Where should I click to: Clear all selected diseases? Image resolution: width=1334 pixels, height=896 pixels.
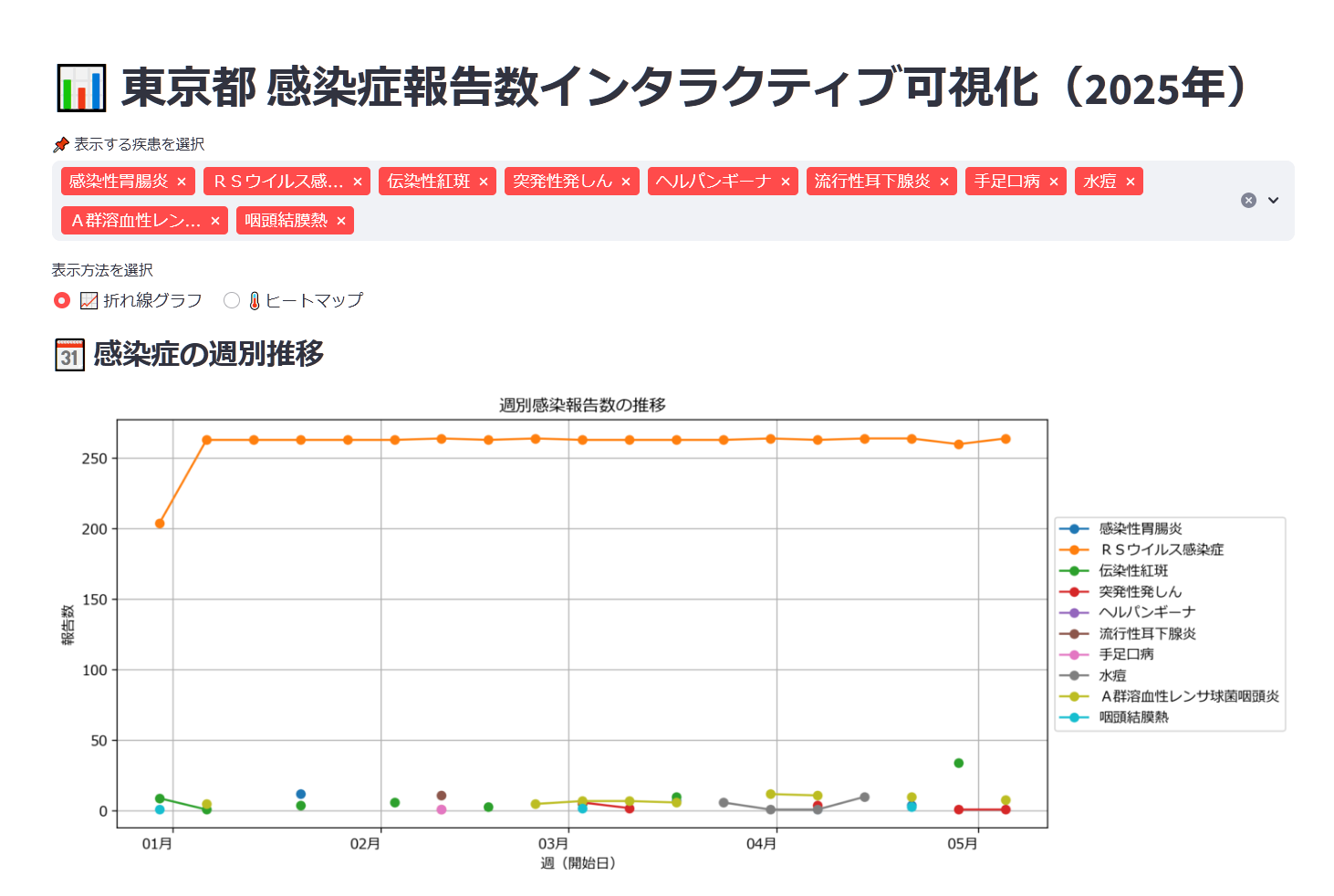(x=1248, y=201)
